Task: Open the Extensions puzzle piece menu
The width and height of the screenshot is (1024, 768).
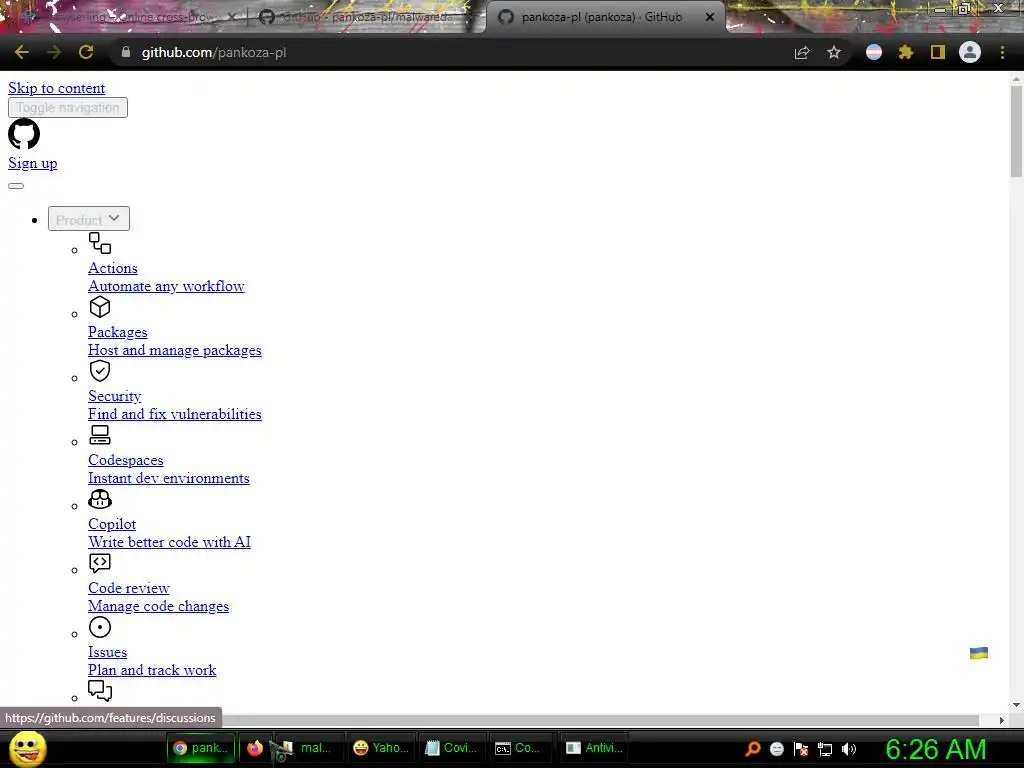Action: pos(906,52)
